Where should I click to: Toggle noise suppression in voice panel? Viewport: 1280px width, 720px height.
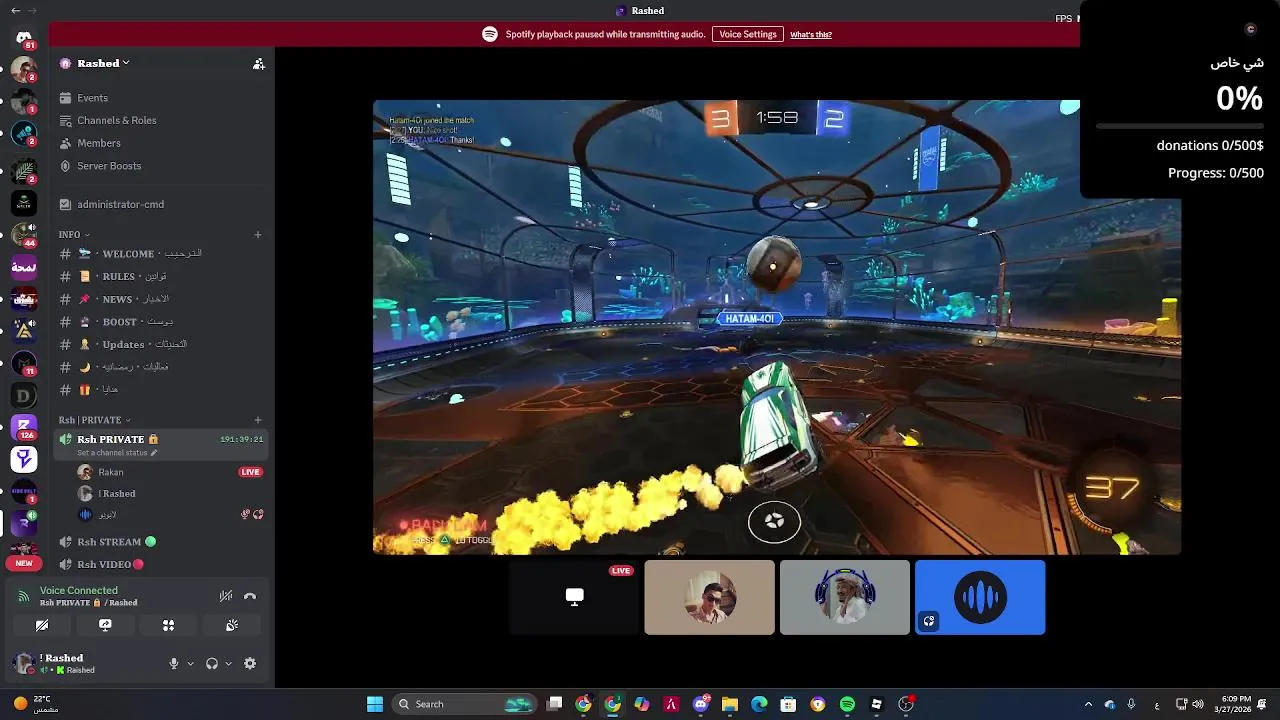tap(226, 596)
